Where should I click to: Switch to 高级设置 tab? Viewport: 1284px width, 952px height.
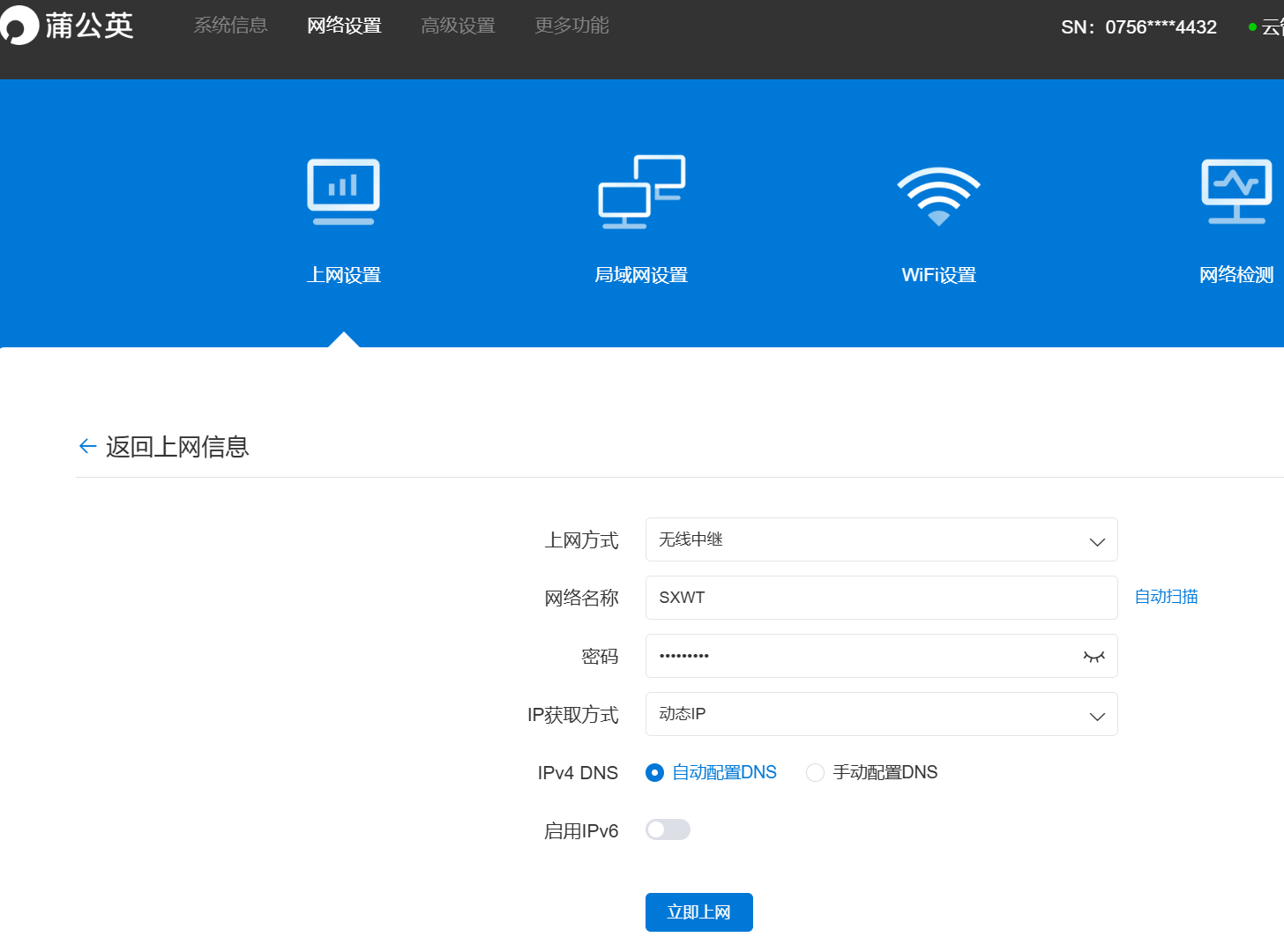coord(458,26)
